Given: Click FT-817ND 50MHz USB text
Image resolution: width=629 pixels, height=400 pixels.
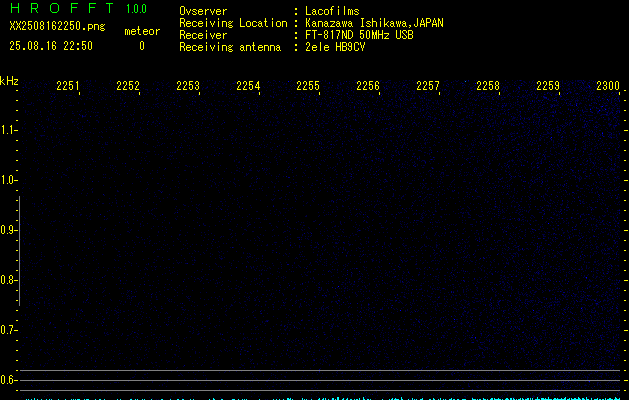Looking at the screenshot, I should tap(359, 35).
